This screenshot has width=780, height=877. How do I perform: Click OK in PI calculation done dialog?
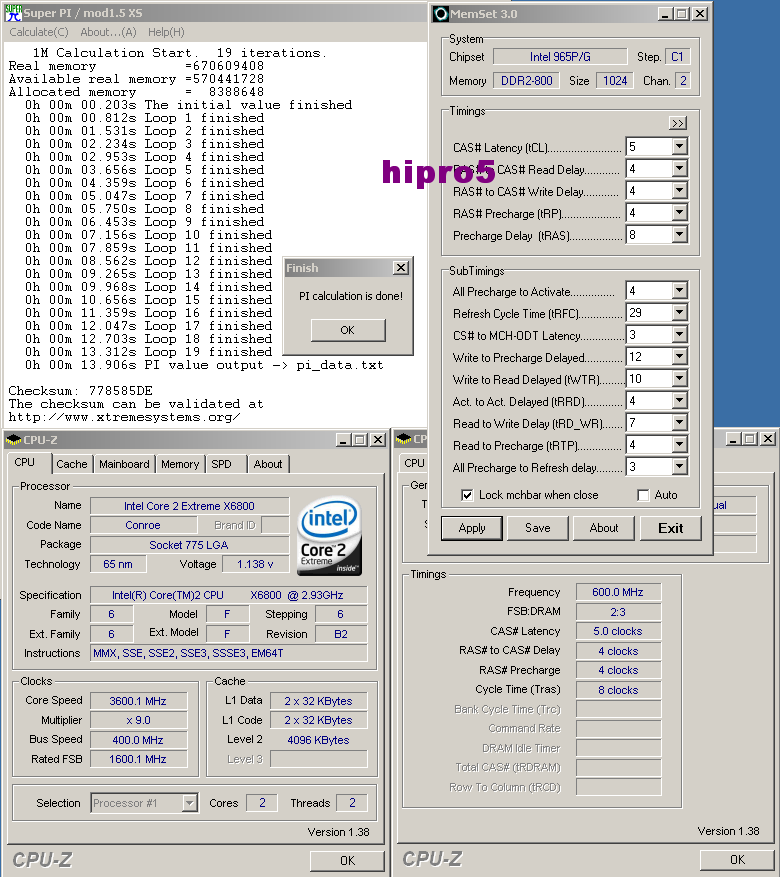(348, 330)
